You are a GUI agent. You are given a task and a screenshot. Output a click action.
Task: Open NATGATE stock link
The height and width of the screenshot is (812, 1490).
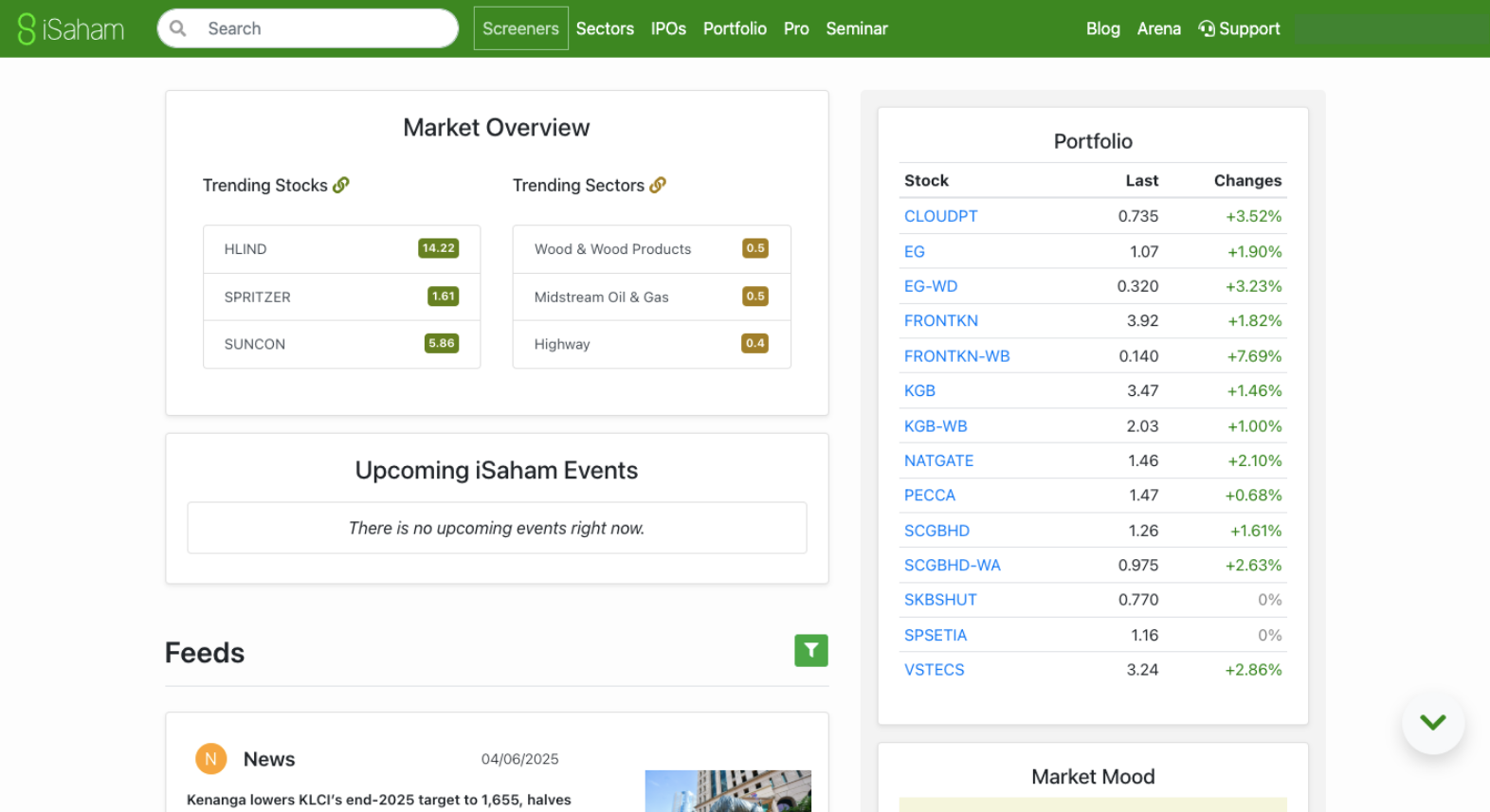click(938, 460)
